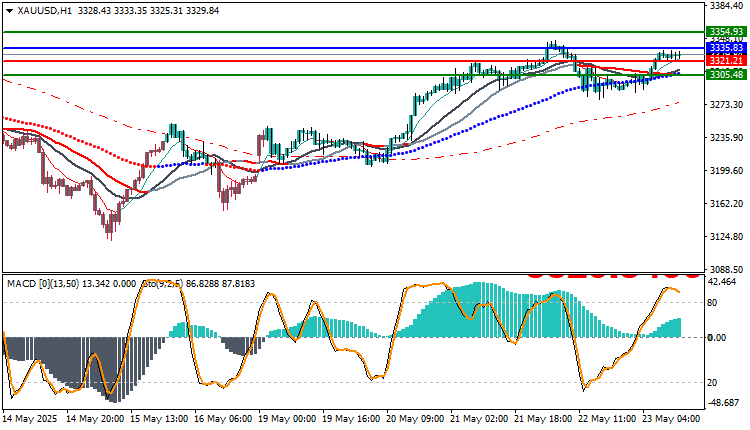Click the -48.687 indicator scale value

[724, 403]
